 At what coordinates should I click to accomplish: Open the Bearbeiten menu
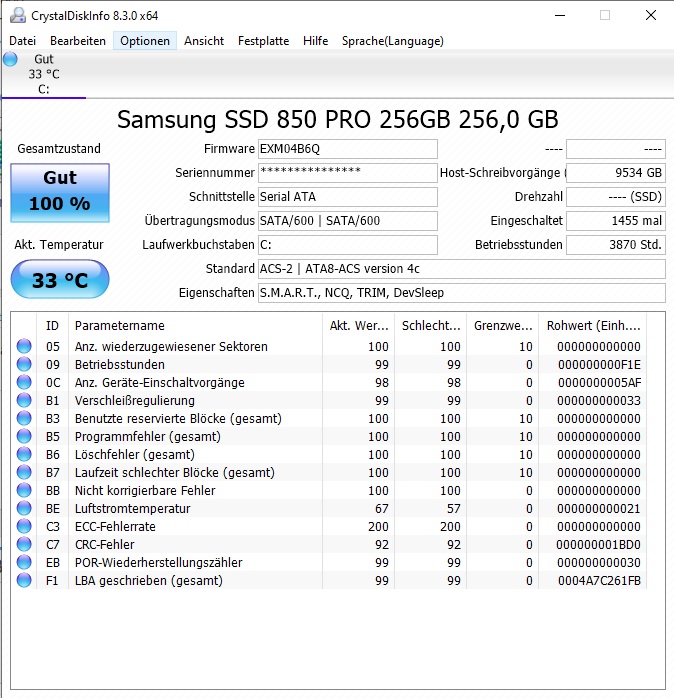click(78, 41)
